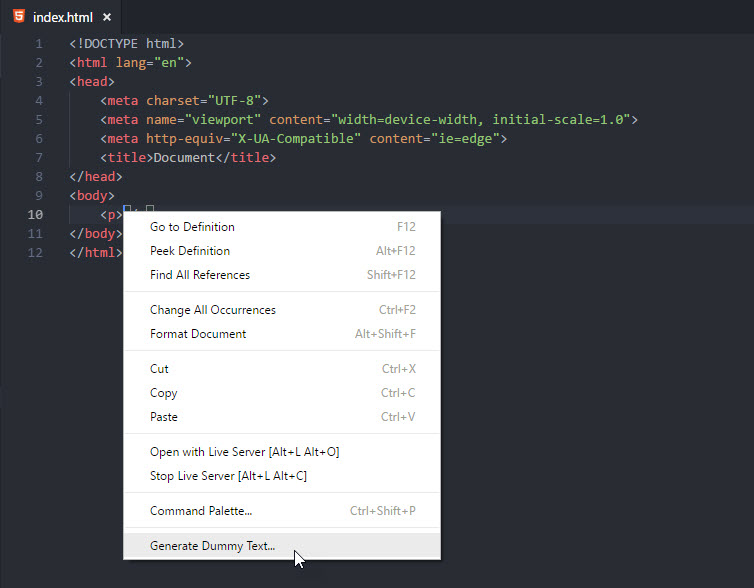Image resolution: width=754 pixels, height=588 pixels.
Task: Select Open with Live Server
Action: point(282,452)
